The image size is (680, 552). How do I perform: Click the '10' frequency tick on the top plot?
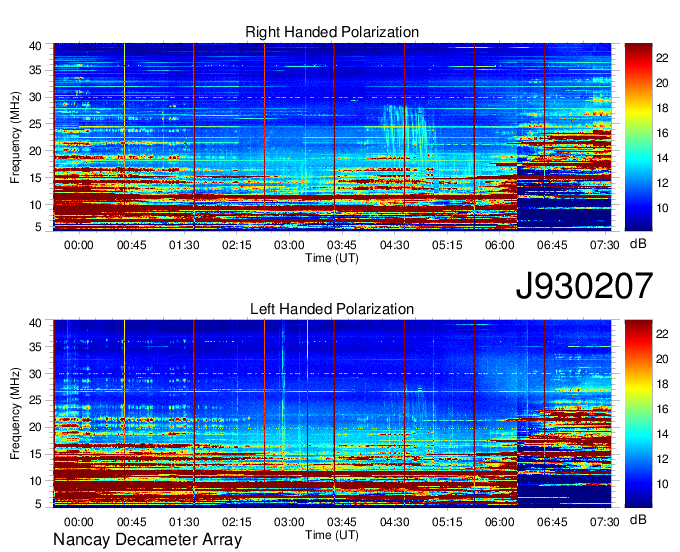click(x=35, y=205)
